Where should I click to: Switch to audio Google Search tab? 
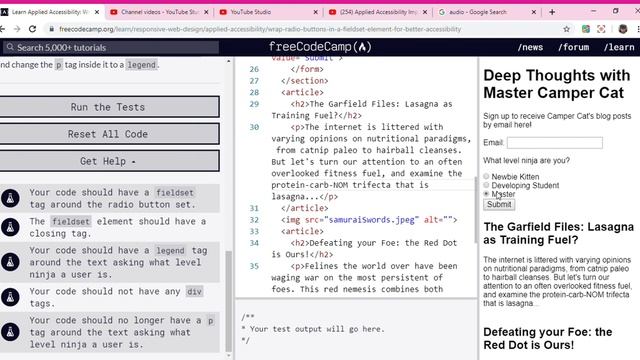(486, 12)
